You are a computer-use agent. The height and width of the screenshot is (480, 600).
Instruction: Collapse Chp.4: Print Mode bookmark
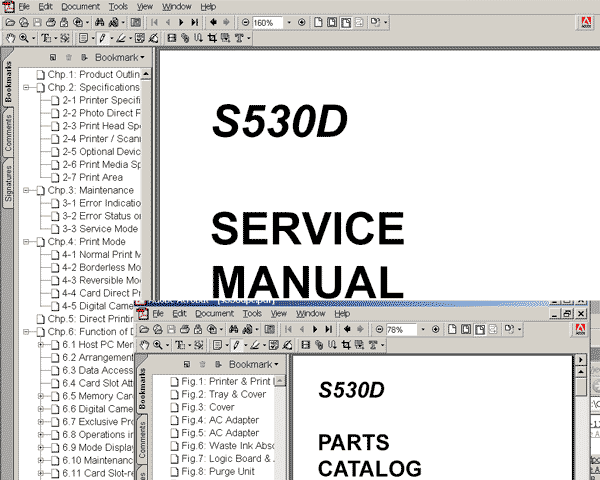point(26,242)
